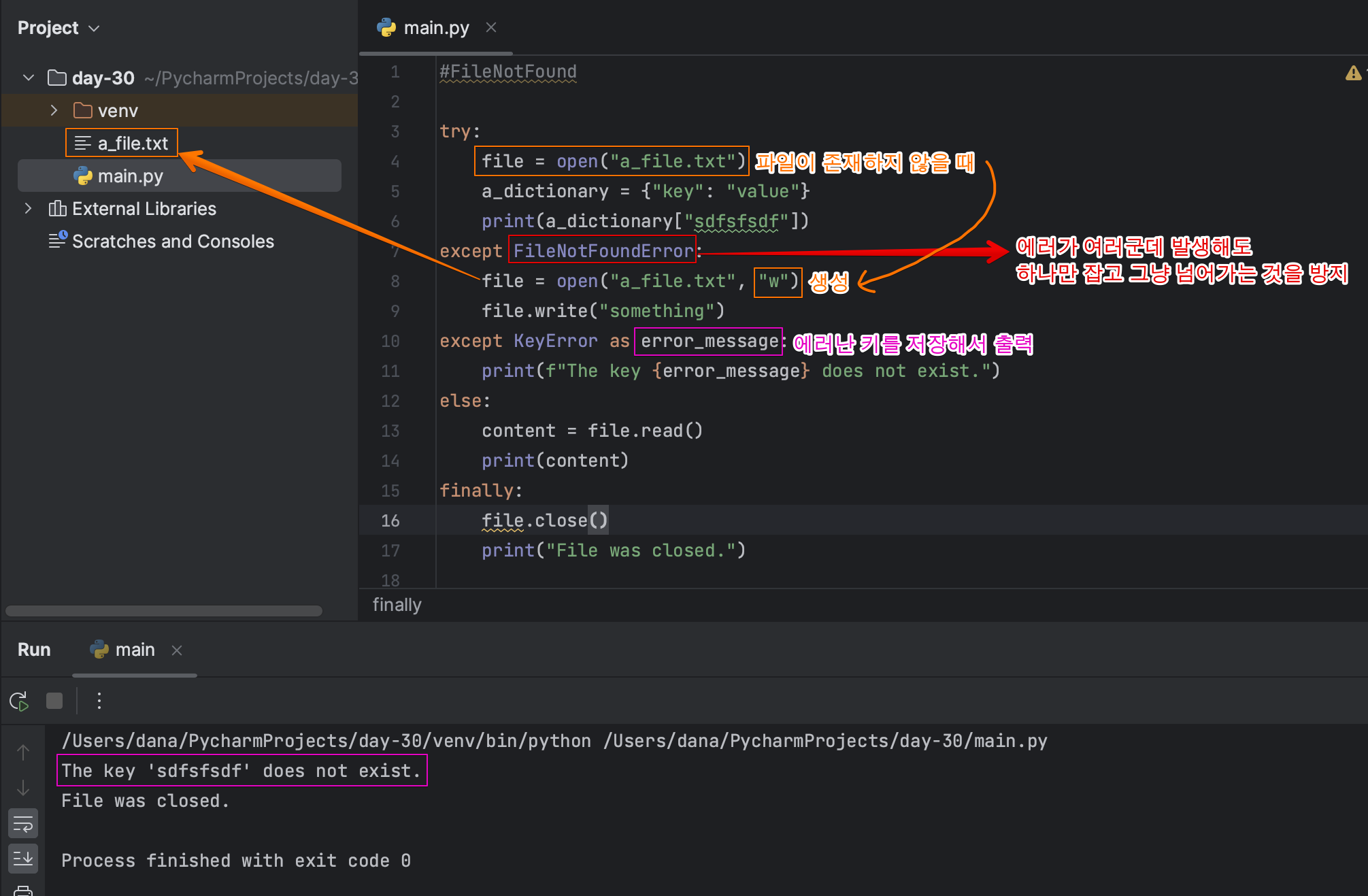Close the main.py editor tab

491,27
